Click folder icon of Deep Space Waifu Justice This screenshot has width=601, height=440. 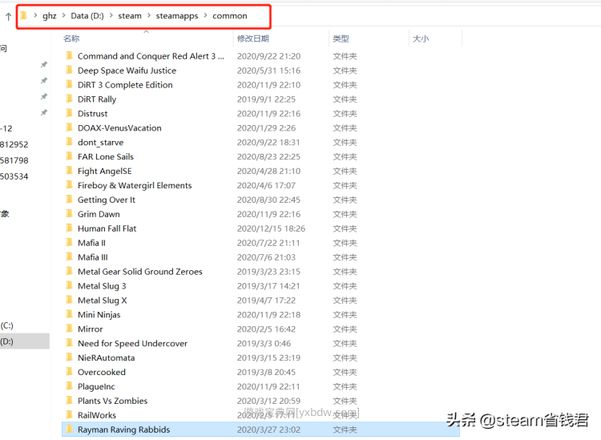69,70
